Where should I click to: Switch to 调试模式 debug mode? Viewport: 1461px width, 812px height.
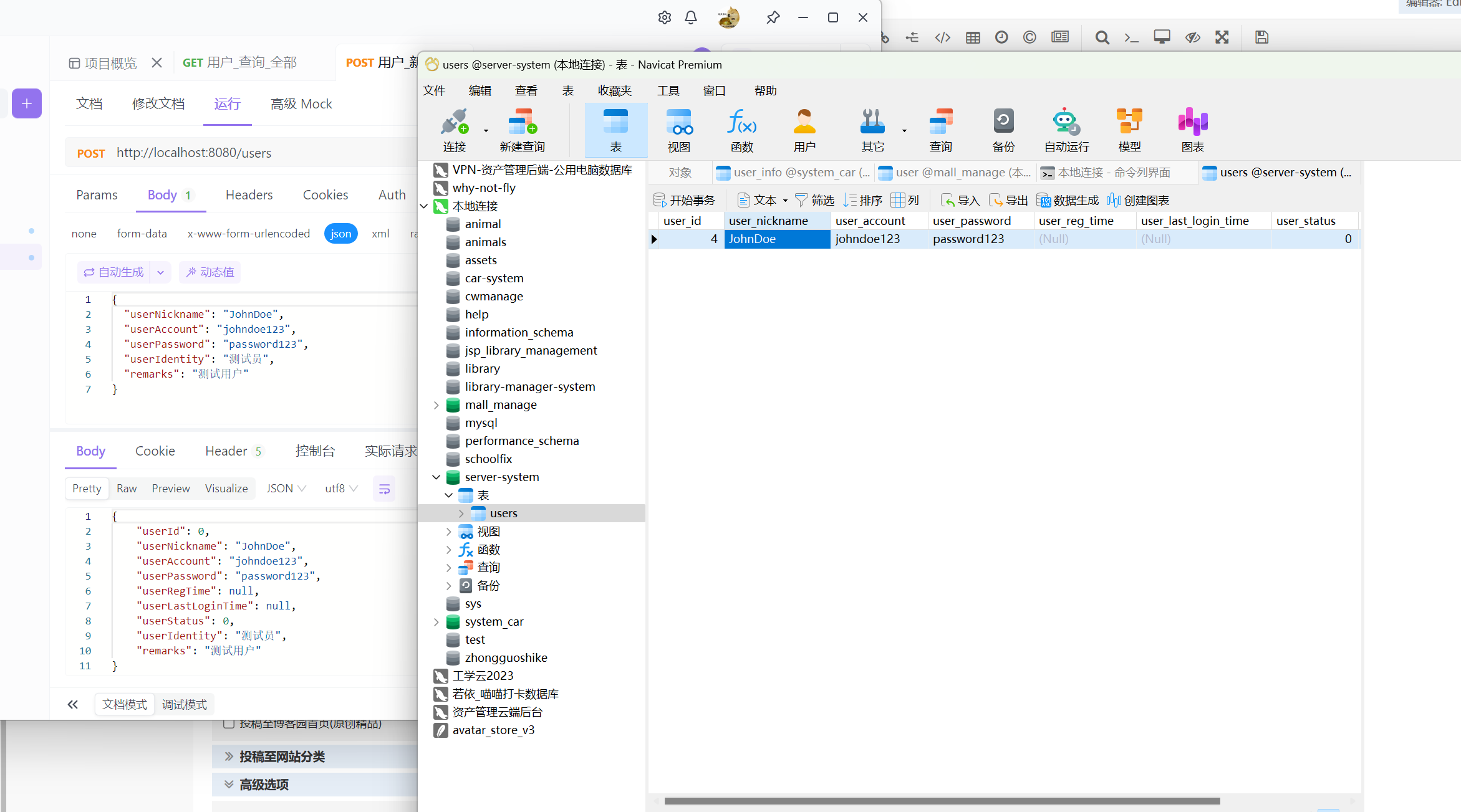coord(184,705)
